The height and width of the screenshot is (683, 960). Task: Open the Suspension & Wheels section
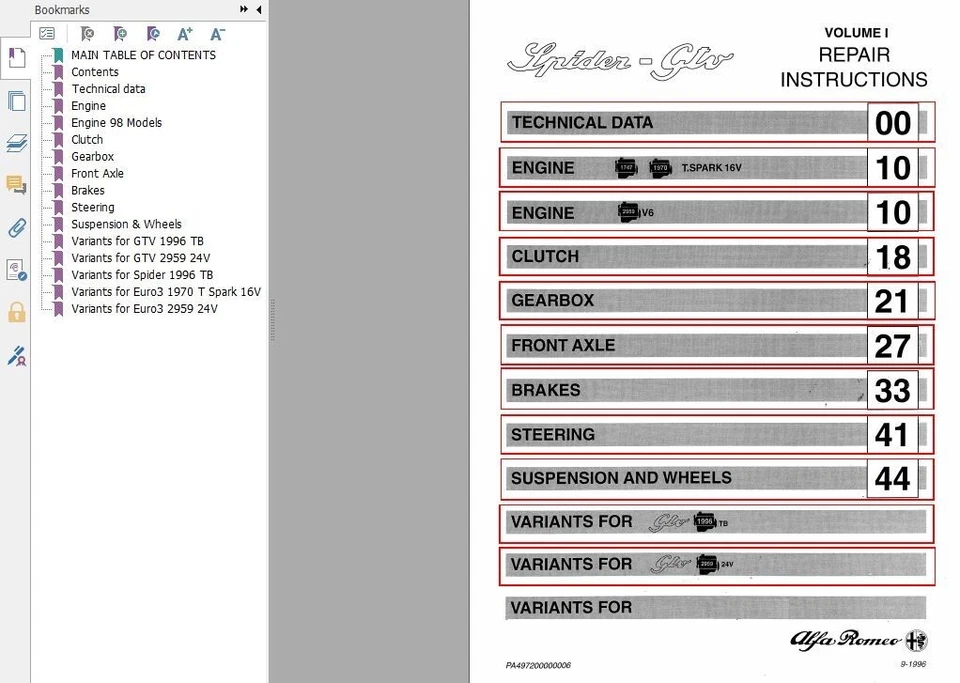pos(126,224)
